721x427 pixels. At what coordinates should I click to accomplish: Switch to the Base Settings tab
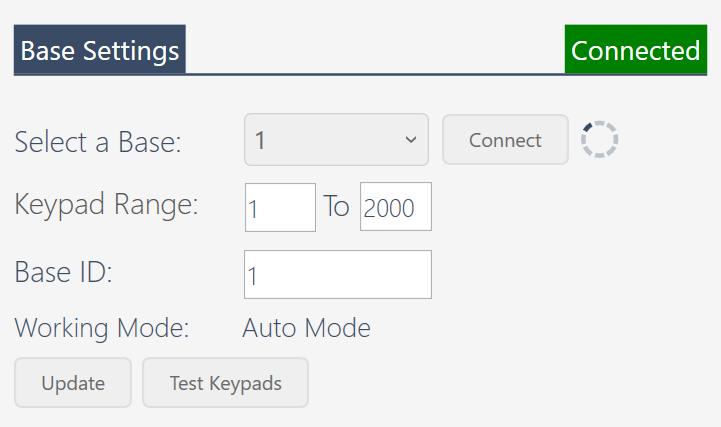point(100,49)
